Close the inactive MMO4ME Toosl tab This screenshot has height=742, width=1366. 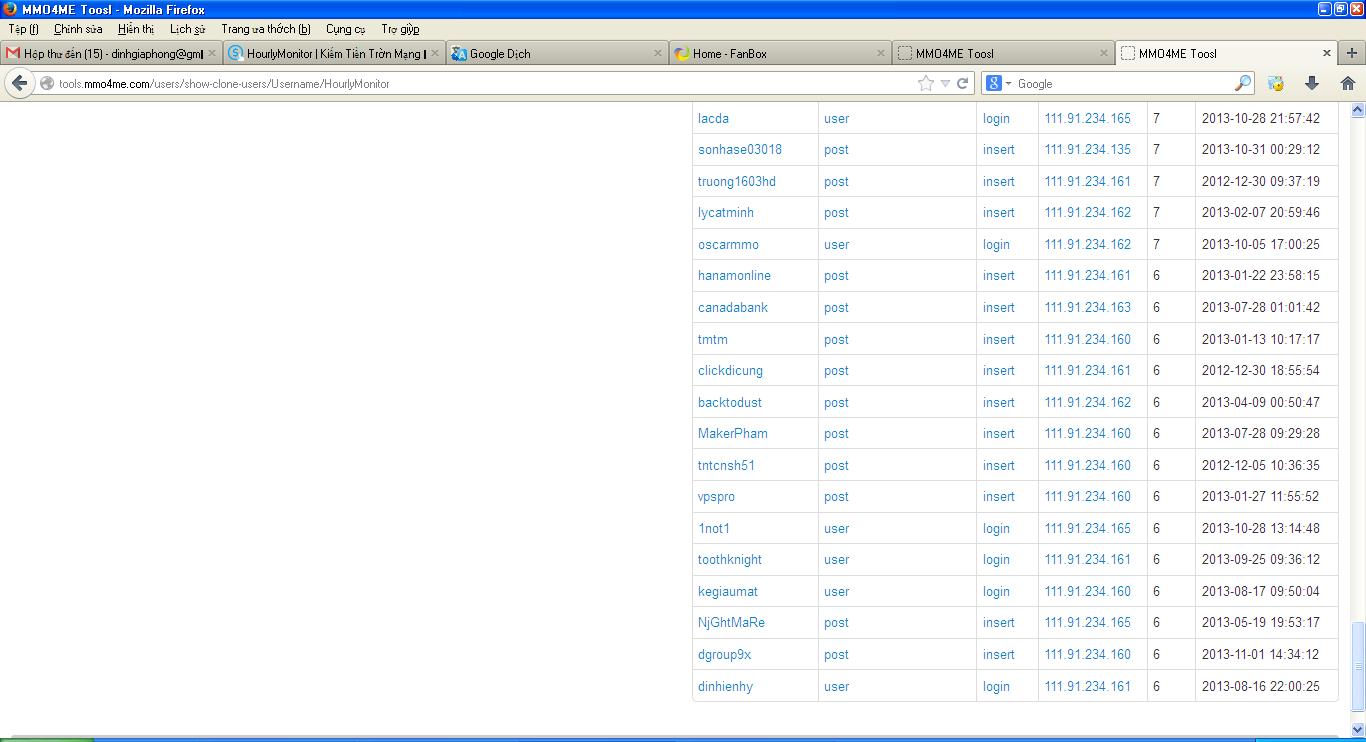tap(1104, 53)
